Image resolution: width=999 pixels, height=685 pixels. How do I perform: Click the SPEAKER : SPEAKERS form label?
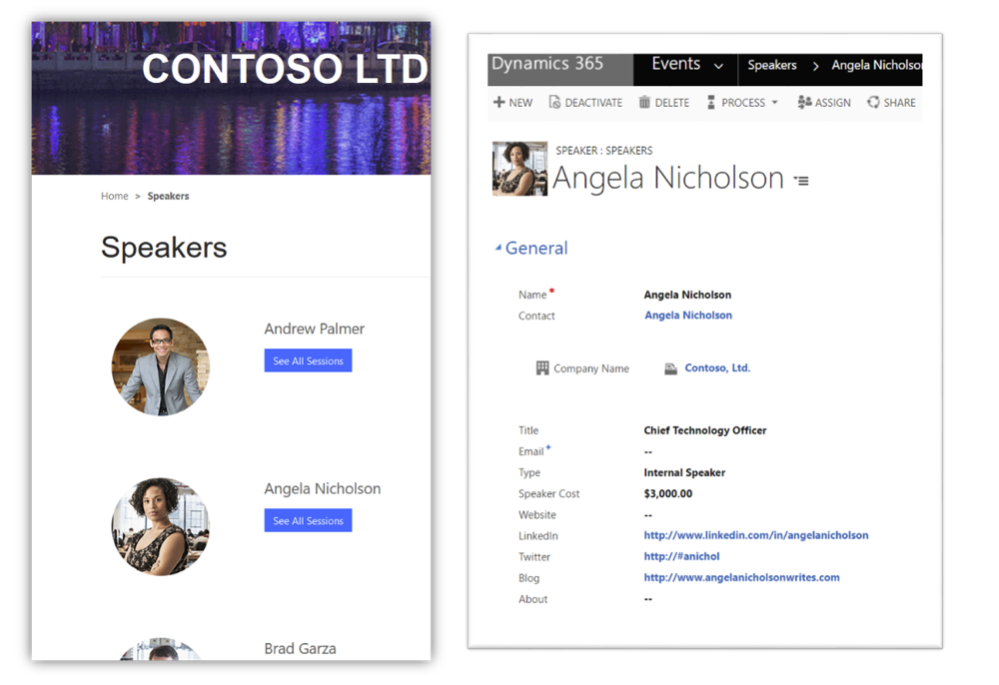pos(604,151)
